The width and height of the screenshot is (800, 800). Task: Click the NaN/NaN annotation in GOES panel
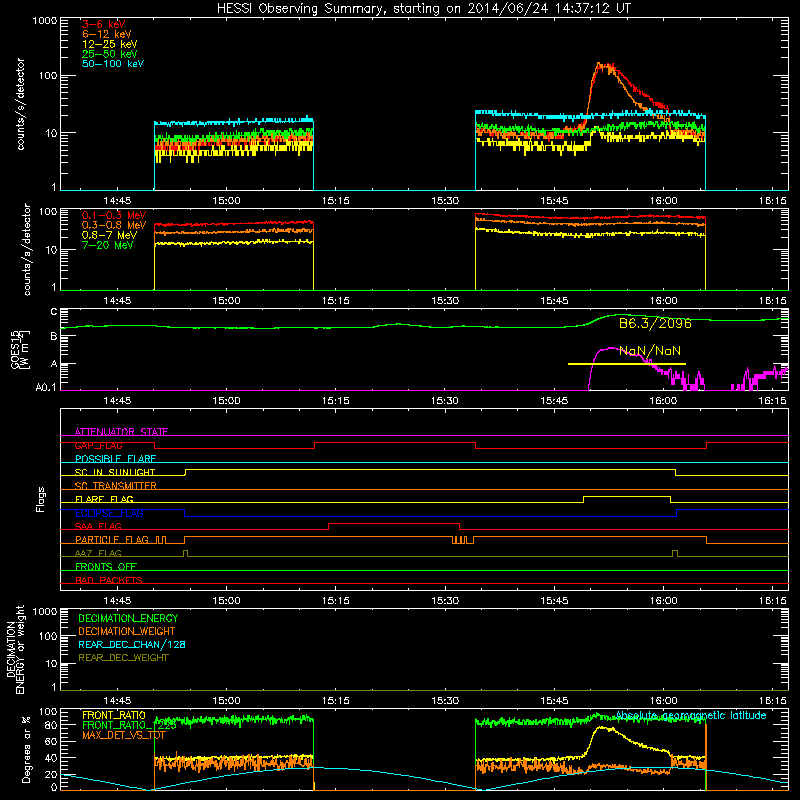(x=649, y=351)
